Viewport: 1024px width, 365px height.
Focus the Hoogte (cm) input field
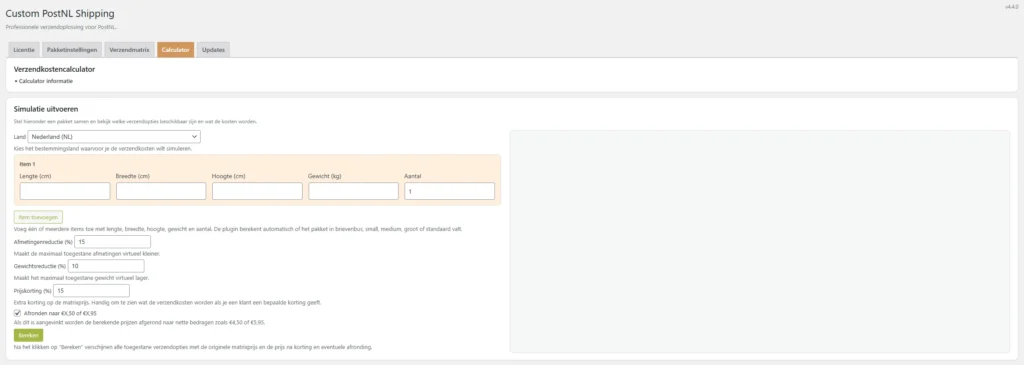(x=257, y=191)
